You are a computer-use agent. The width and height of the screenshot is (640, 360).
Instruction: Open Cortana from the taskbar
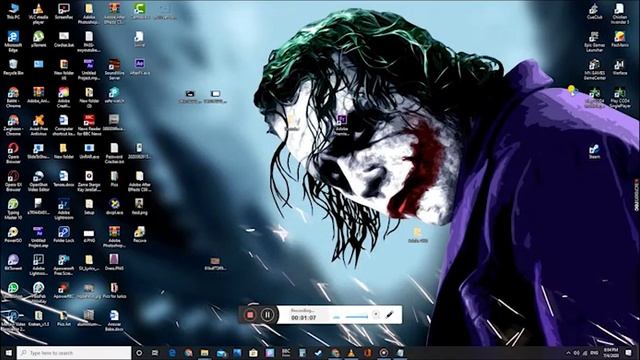coord(139,353)
